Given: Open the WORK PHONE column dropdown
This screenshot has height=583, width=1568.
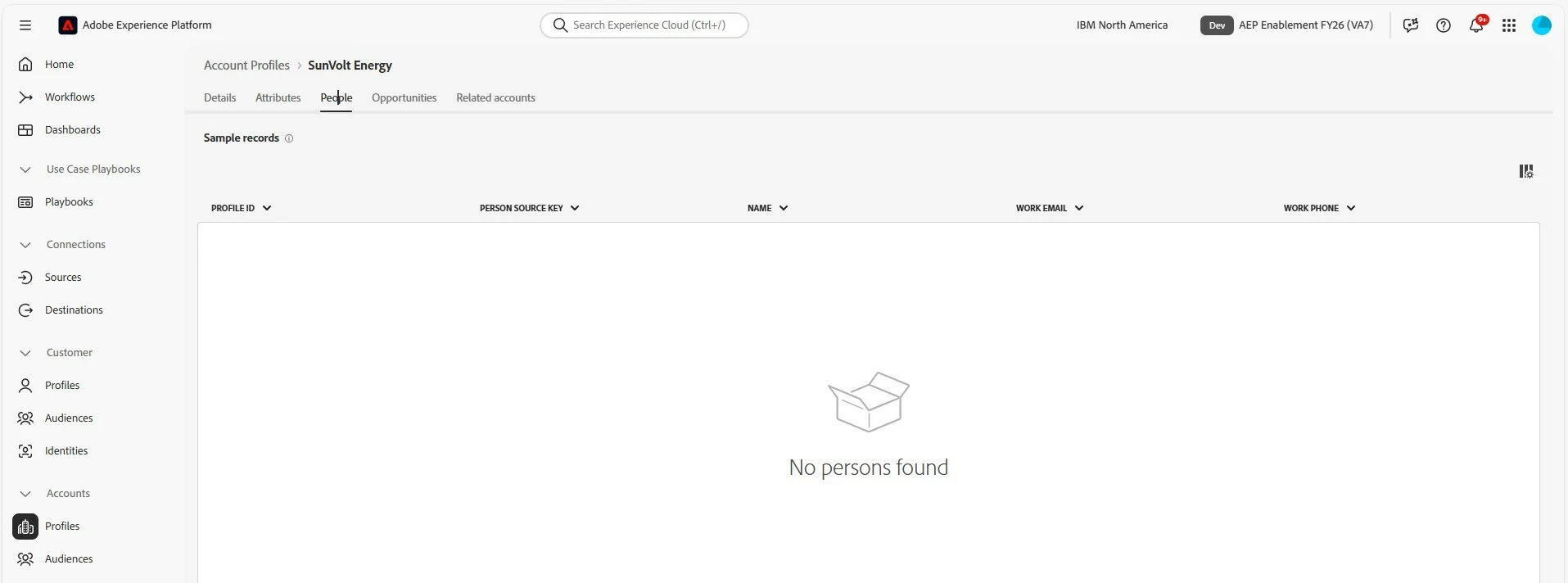Looking at the screenshot, I should tap(1351, 208).
